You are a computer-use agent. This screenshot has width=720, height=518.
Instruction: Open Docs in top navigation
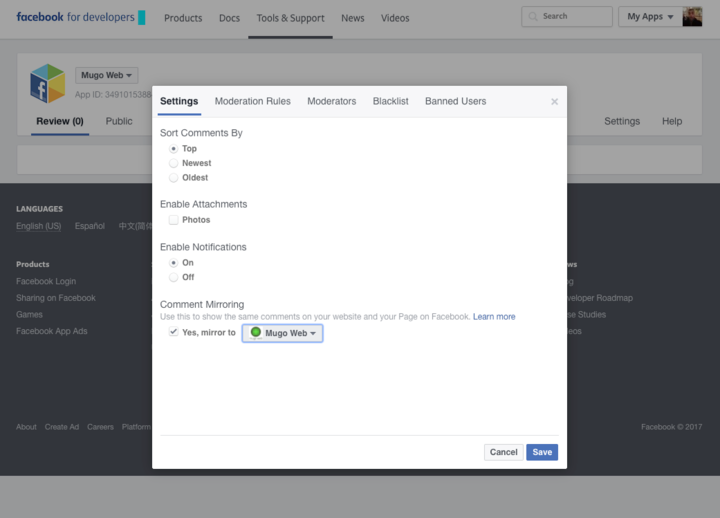[229, 18]
